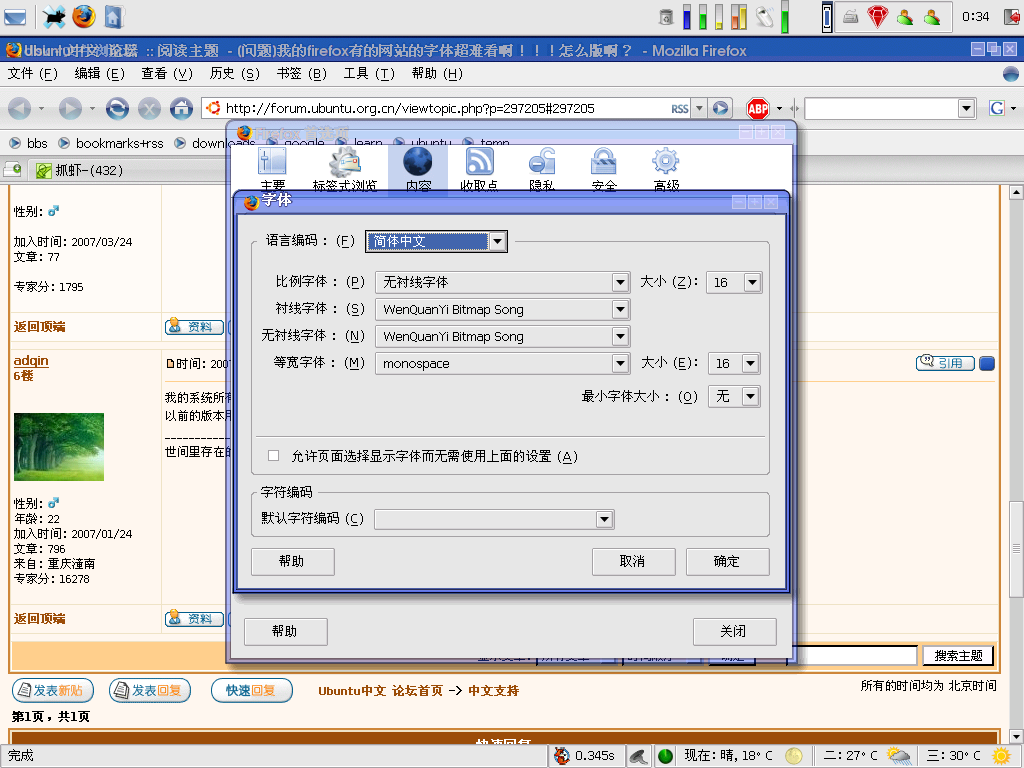Viewport: 1024px width, 768px height.
Task: Open the 查看 (V) menu
Action: (x=167, y=74)
